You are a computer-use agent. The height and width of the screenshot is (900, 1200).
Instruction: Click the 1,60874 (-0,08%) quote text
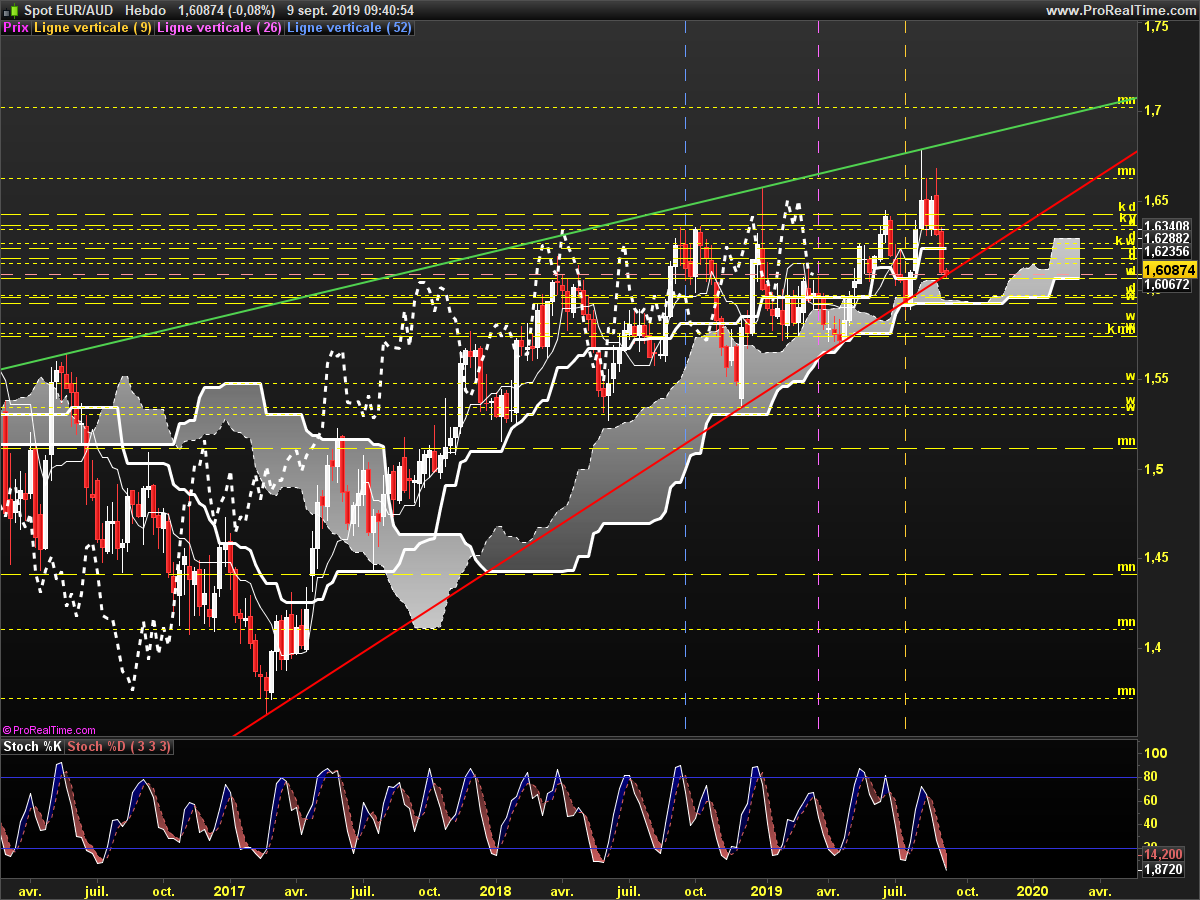226,10
